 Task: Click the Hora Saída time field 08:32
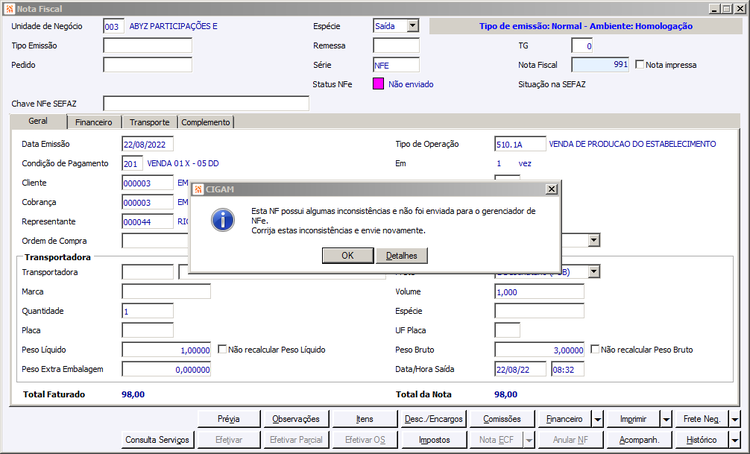point(567,369)
